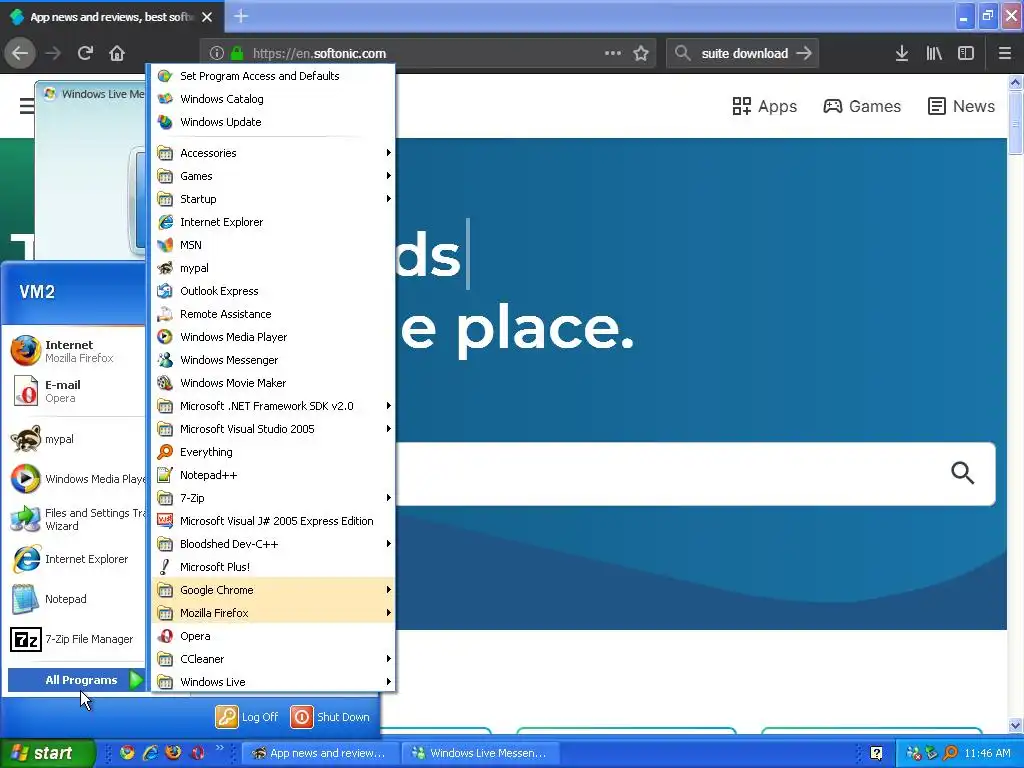Click the Everything tray icon

pos(950,753)
